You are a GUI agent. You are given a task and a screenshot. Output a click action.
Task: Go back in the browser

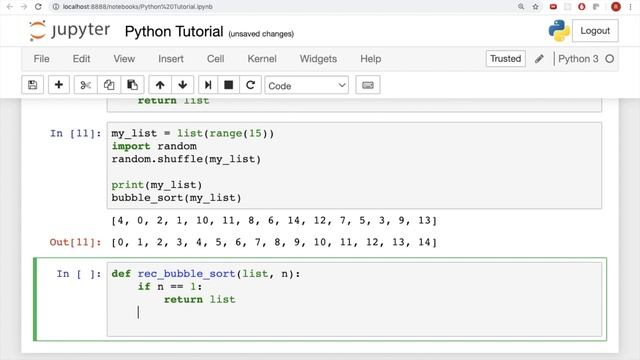(10, 7)
